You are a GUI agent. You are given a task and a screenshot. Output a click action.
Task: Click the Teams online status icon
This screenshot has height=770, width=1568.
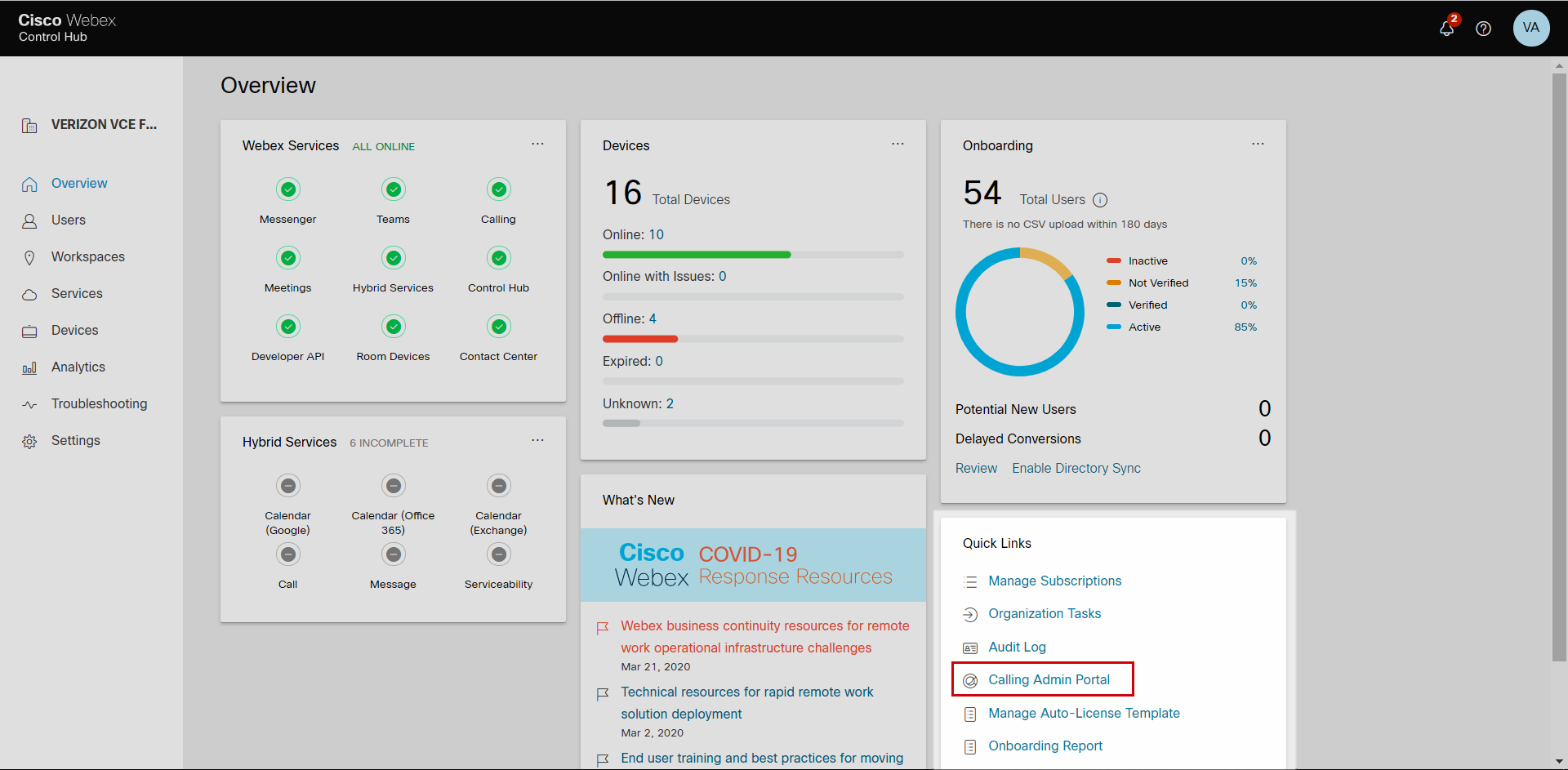[393, 189]
